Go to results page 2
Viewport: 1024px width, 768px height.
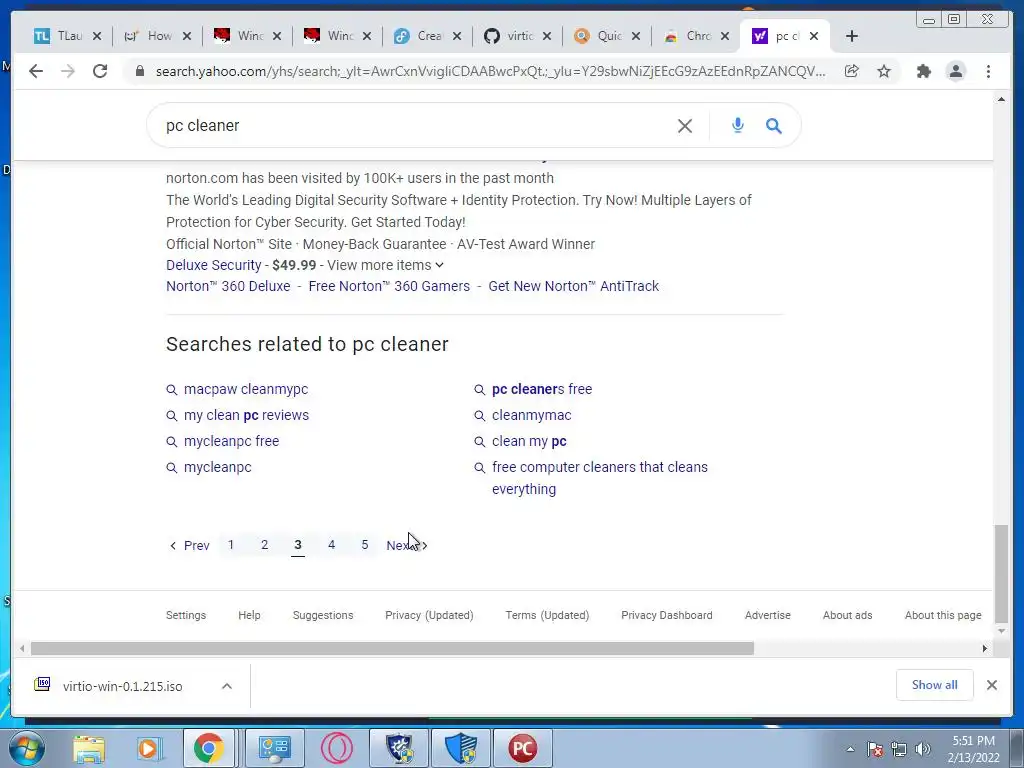tap(264, 545)
